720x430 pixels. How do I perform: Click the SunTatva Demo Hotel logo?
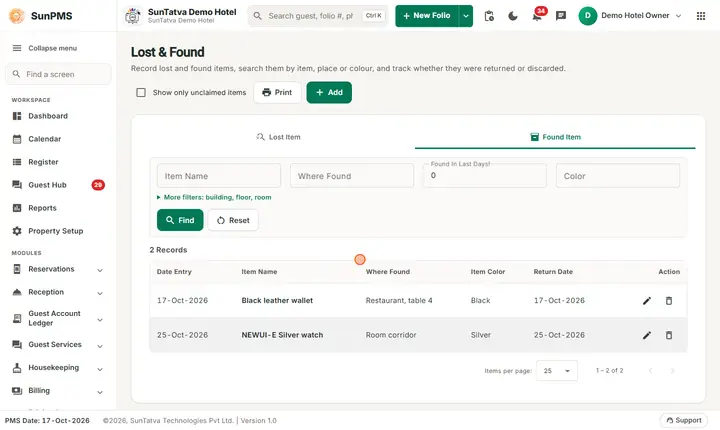pyautogui.click(x=133, y=16)
